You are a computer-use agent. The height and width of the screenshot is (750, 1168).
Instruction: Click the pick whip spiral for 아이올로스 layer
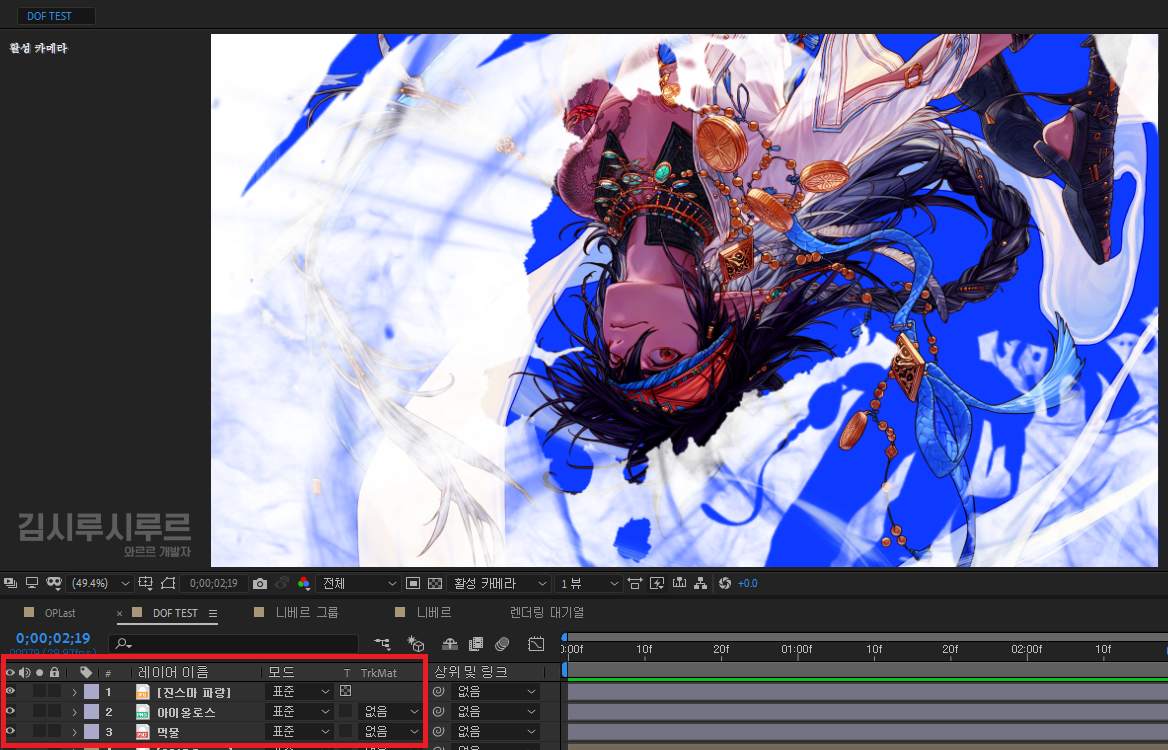(x=439, y=712)
